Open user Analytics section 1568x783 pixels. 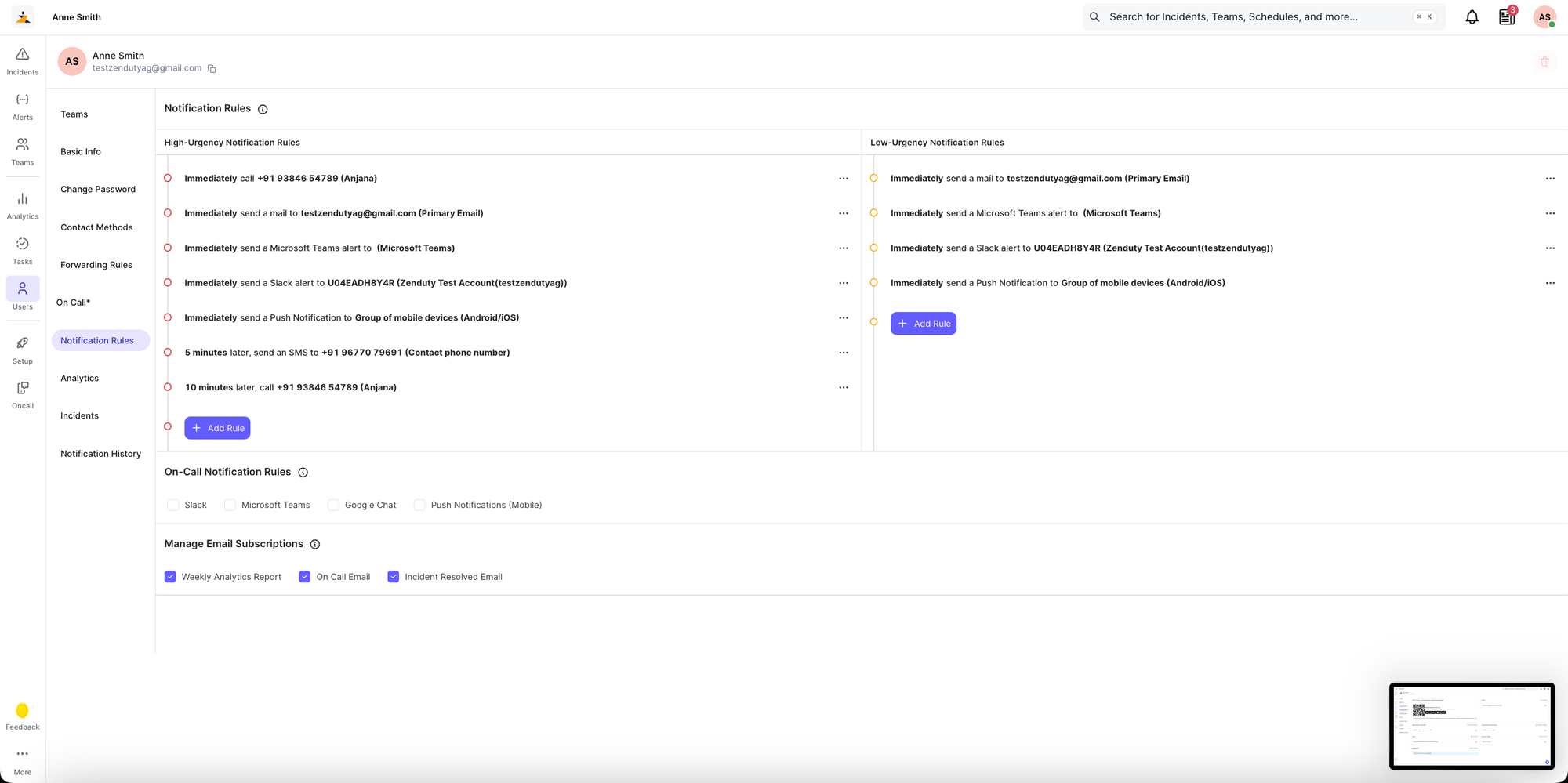(80, 379)
